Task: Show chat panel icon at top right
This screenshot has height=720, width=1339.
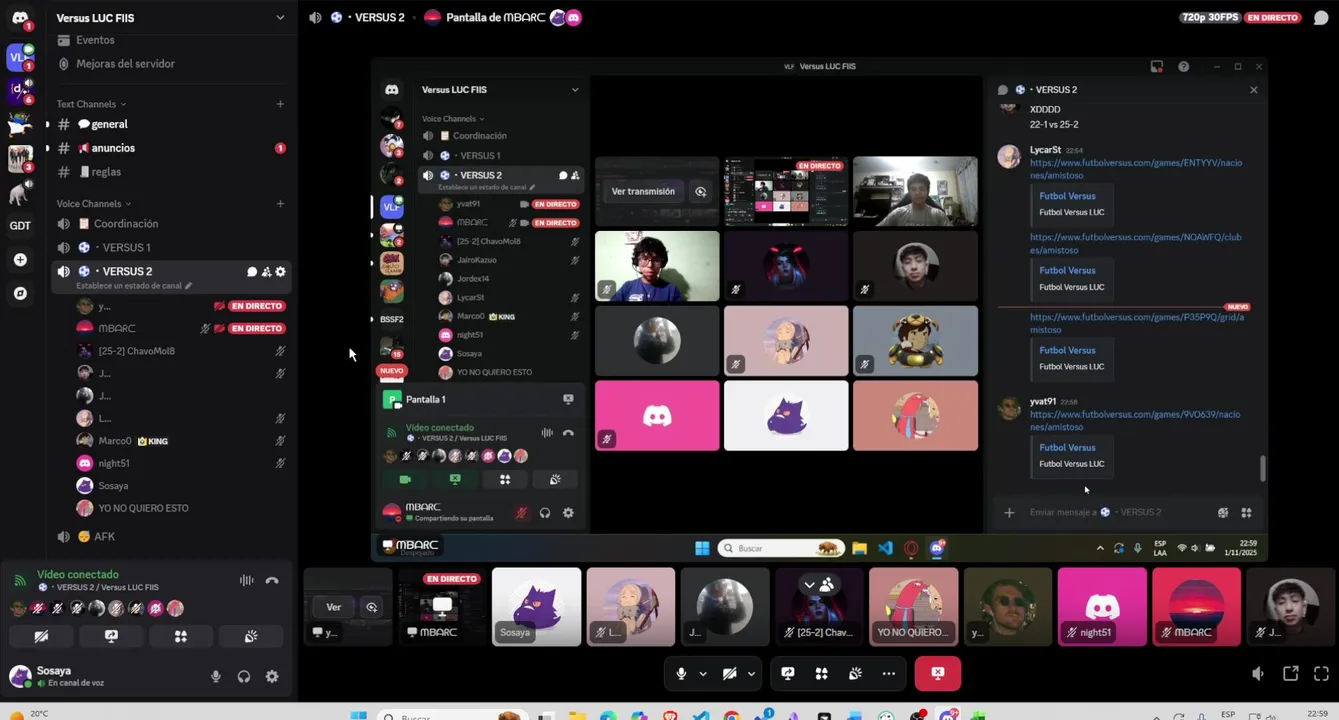Action: (x=1320, y=18)
